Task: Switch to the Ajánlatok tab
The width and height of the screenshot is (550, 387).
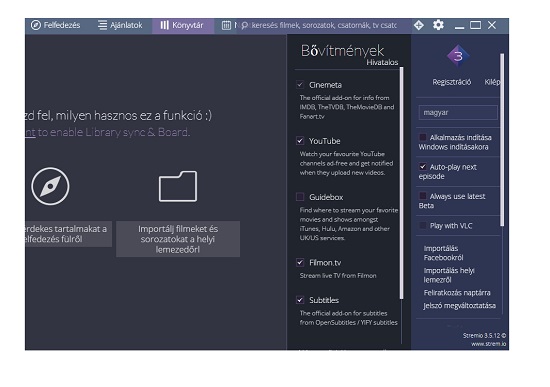Action: [x=120, y=25]
